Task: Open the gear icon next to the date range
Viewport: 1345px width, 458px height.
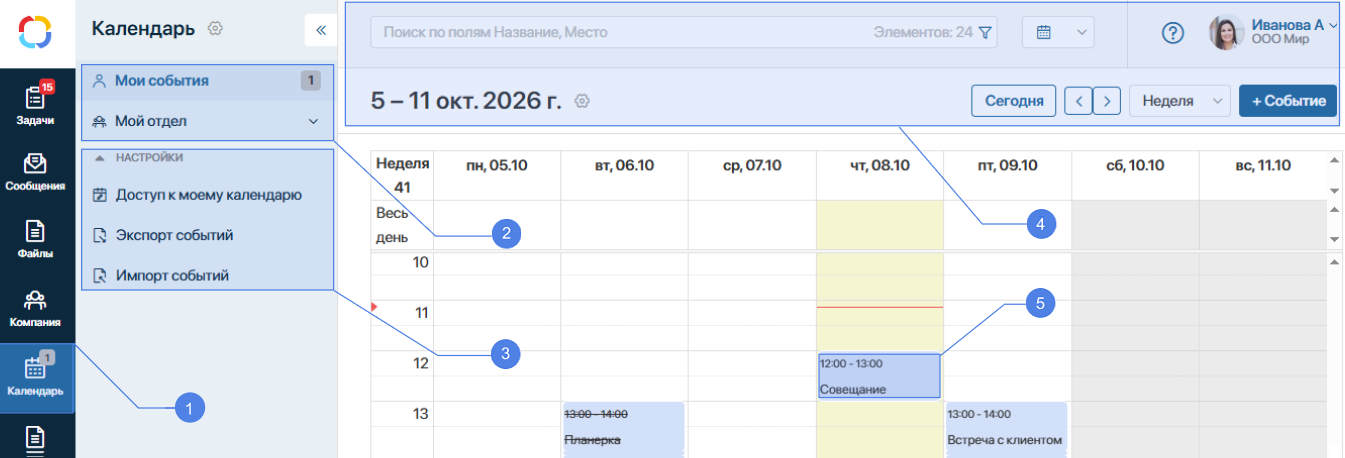Action: (x=584, y=101)
